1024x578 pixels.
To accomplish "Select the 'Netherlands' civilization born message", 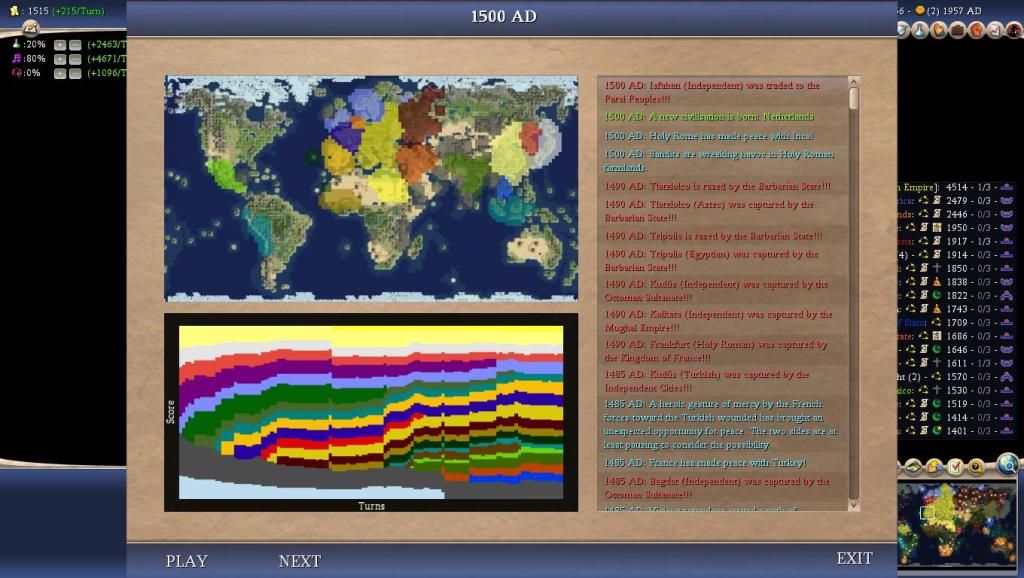I will click(709, 117).
